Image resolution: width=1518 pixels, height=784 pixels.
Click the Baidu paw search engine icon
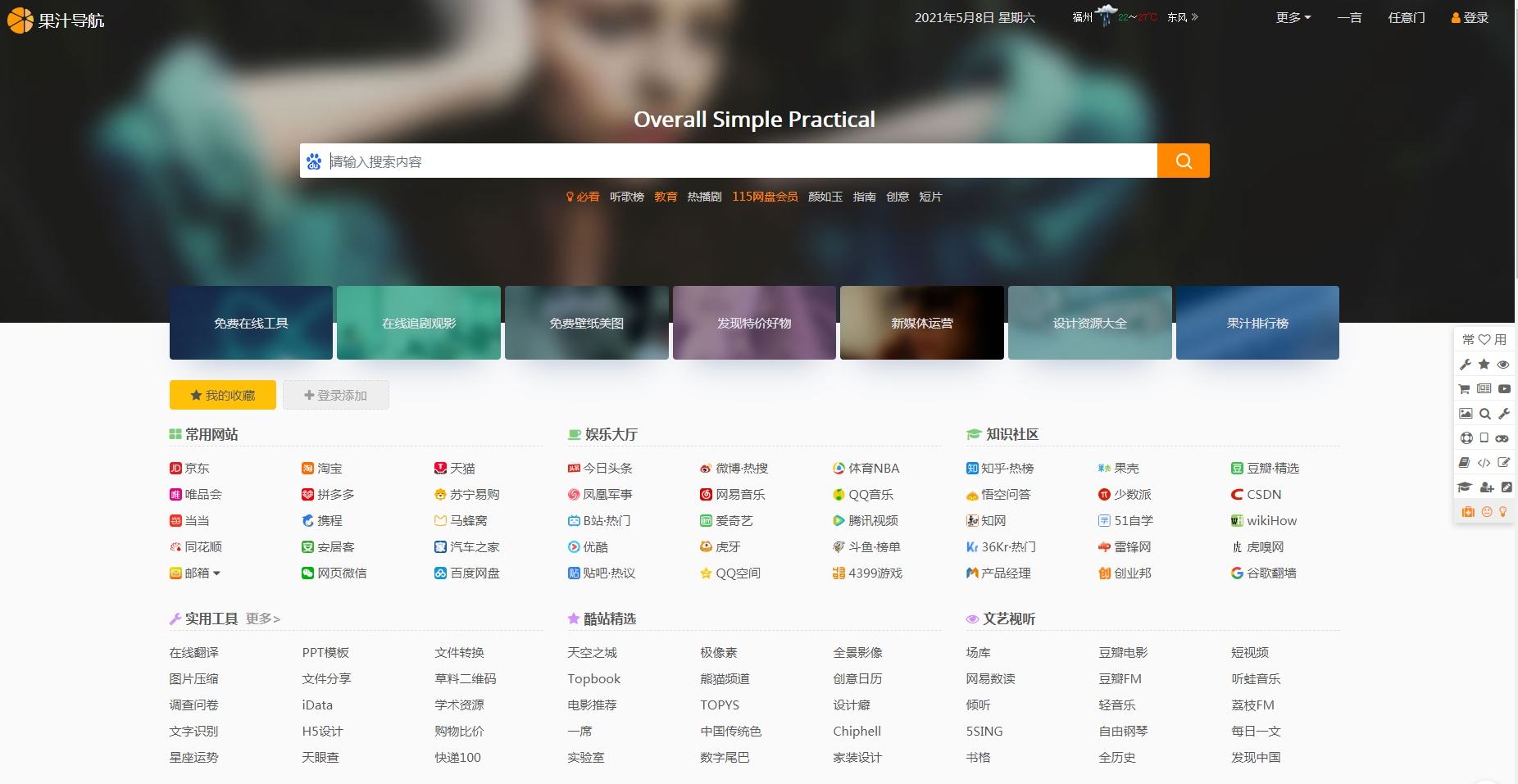click(314, 161)
